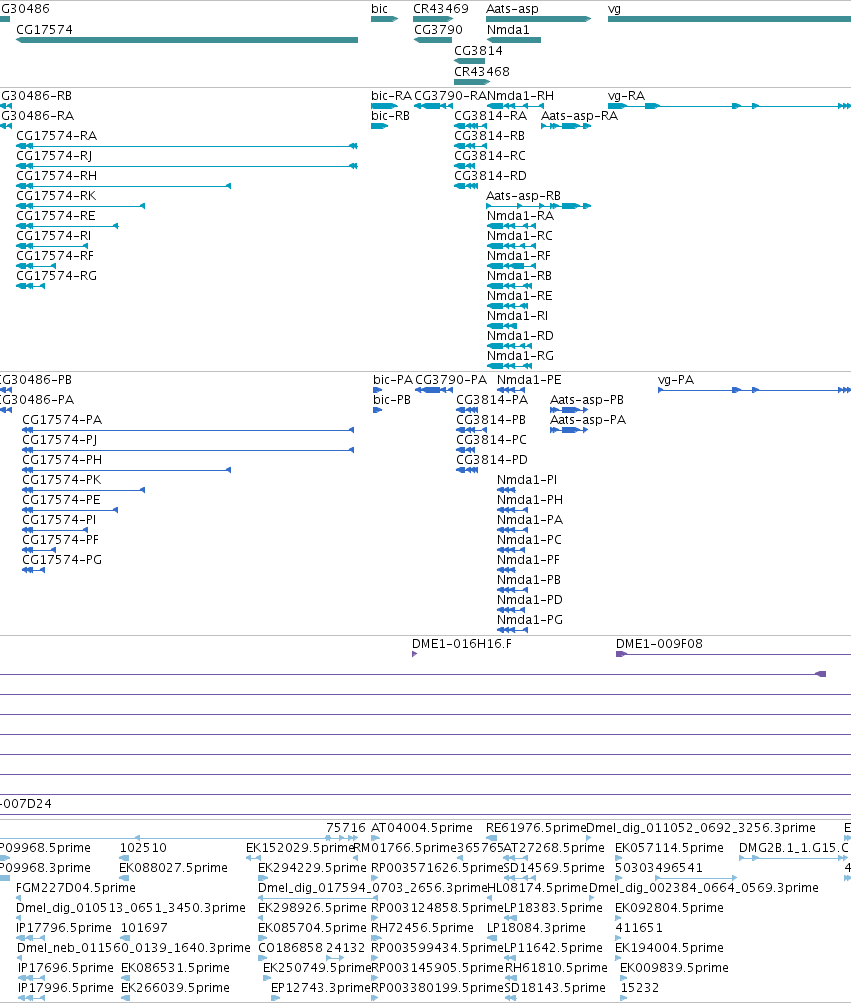Image resolution: width=851 pixels, height=1003 pixels.
Task: Click EST RE61976.5prime
Action: (536, 828)
